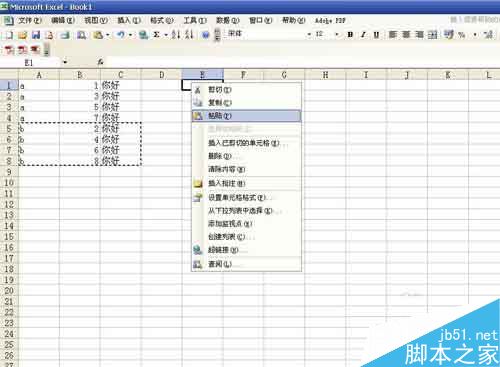Viewport: 500px width, 367px height.
Task: Choose 删除 (Delete) in context menu
Action: pos(247,156)
